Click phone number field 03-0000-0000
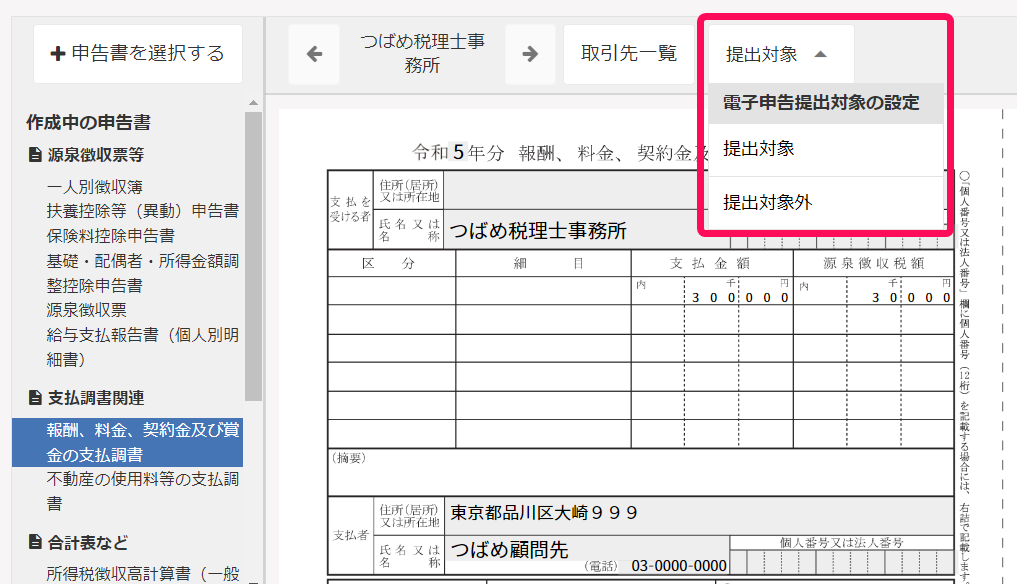 [x=678, y=566]
